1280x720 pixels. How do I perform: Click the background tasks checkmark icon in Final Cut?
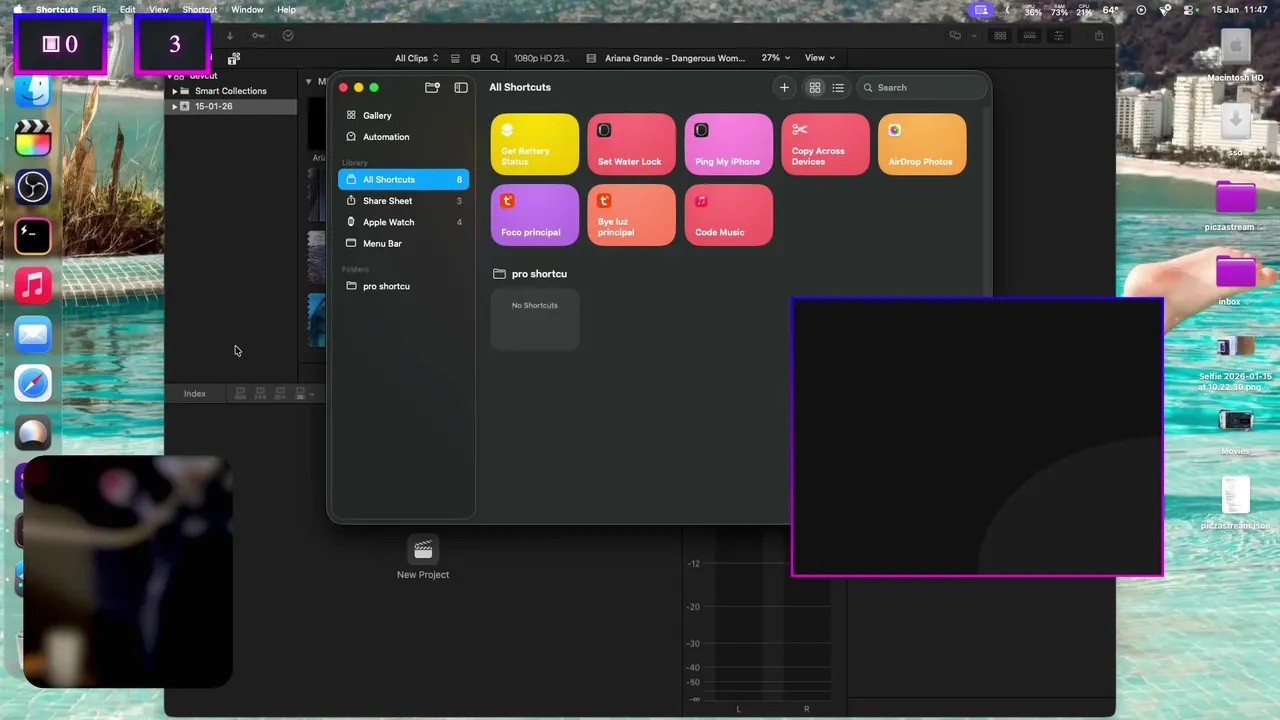[288, 36]
